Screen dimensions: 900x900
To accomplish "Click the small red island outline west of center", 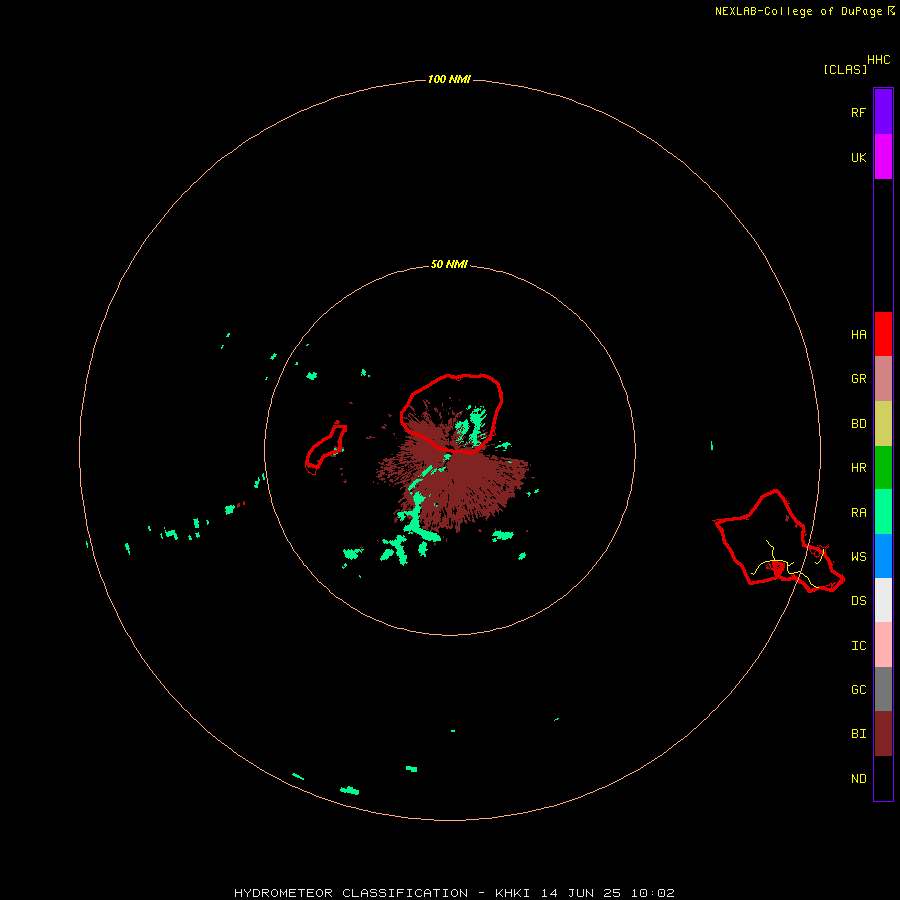I will tap(325, 449).
